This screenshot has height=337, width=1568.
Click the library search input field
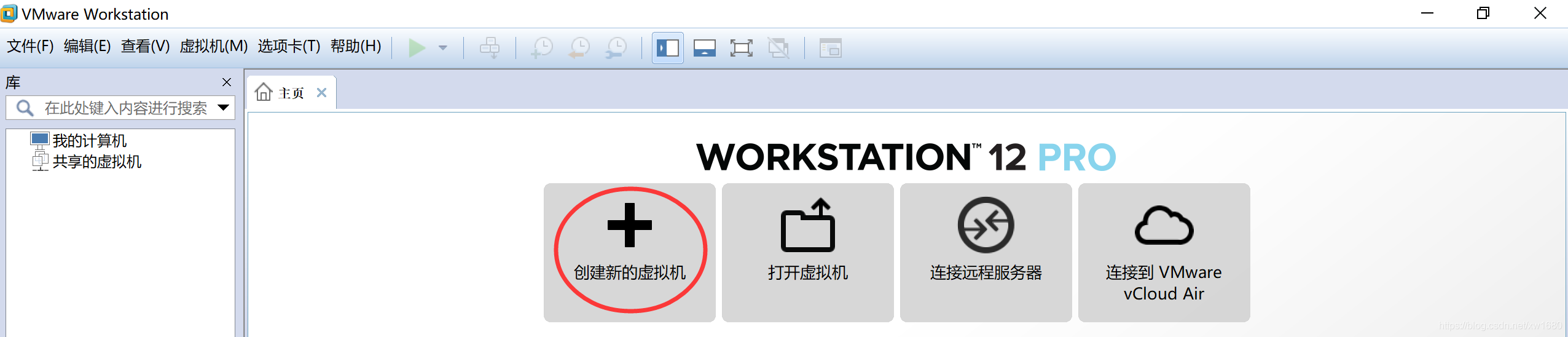(120, 108)
